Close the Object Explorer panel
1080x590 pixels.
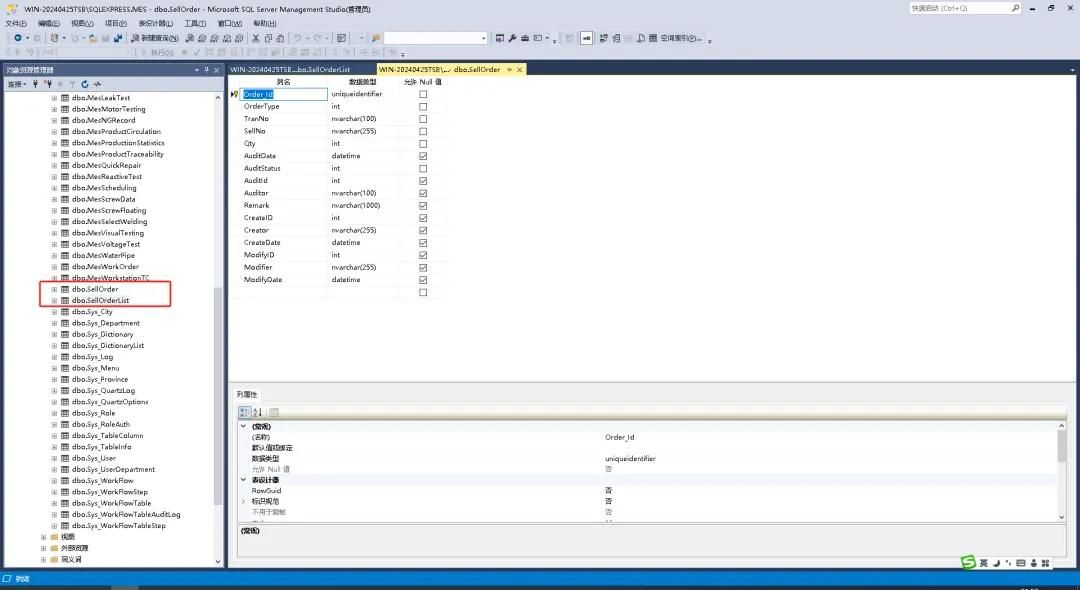(216, 70)
